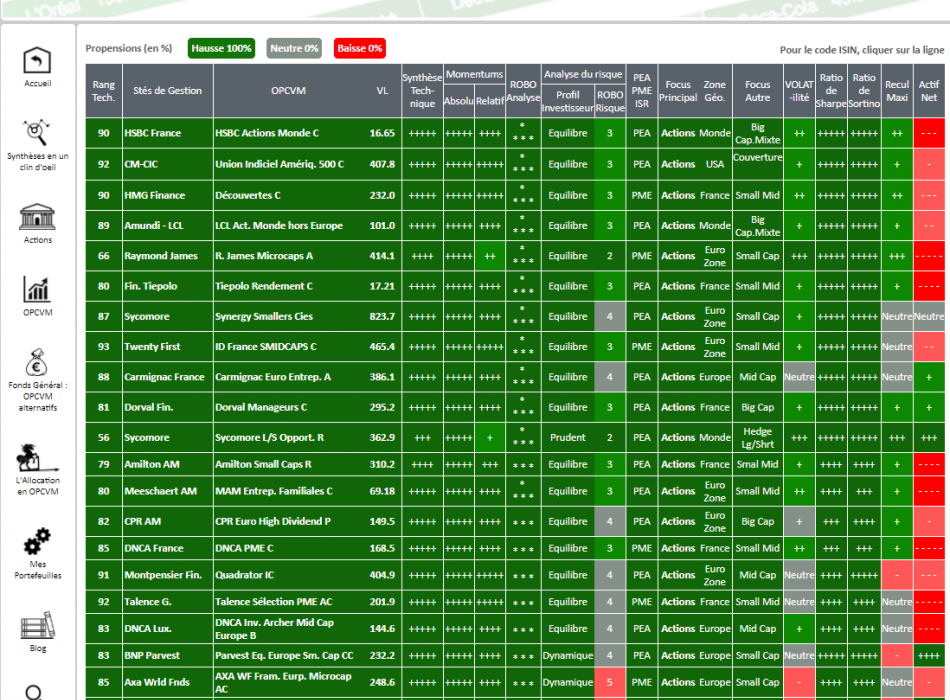Click VL value 16.65
The height and width of the screenshot is (700, 950).
382,133
